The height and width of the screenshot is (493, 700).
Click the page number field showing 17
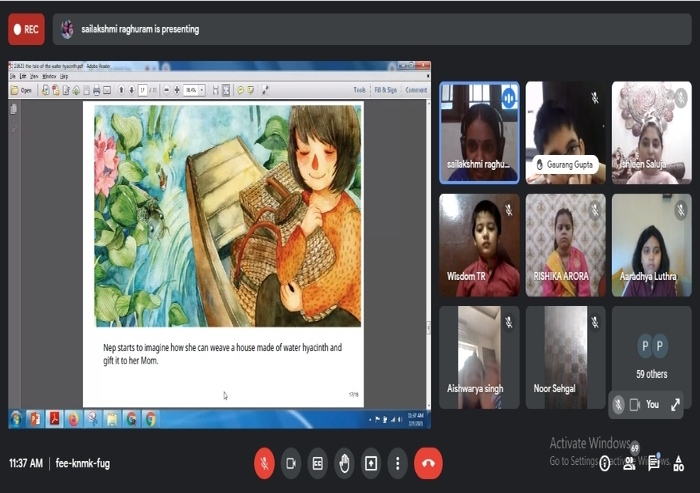[x=142, y=90]
